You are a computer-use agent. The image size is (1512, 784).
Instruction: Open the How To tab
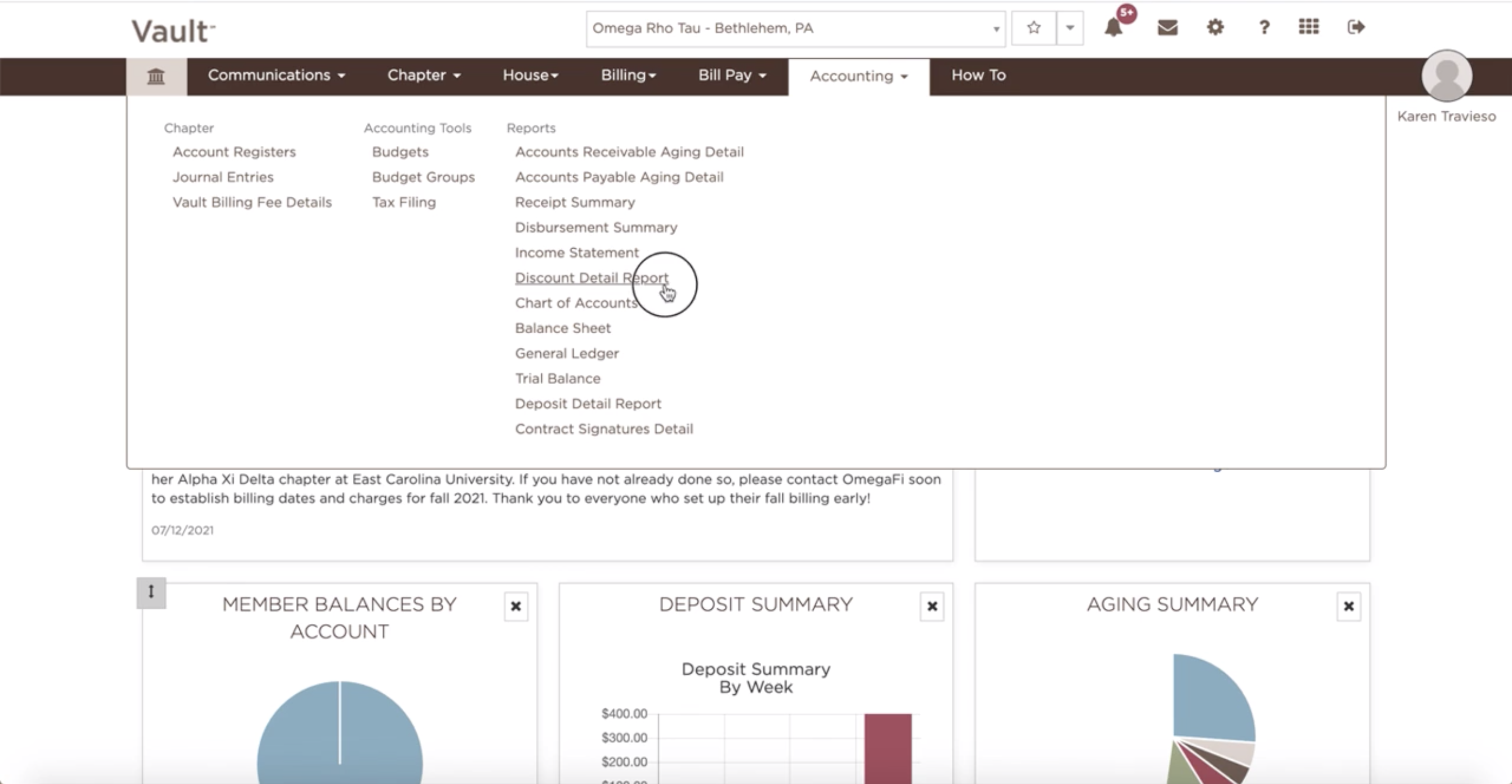(978, 75)
